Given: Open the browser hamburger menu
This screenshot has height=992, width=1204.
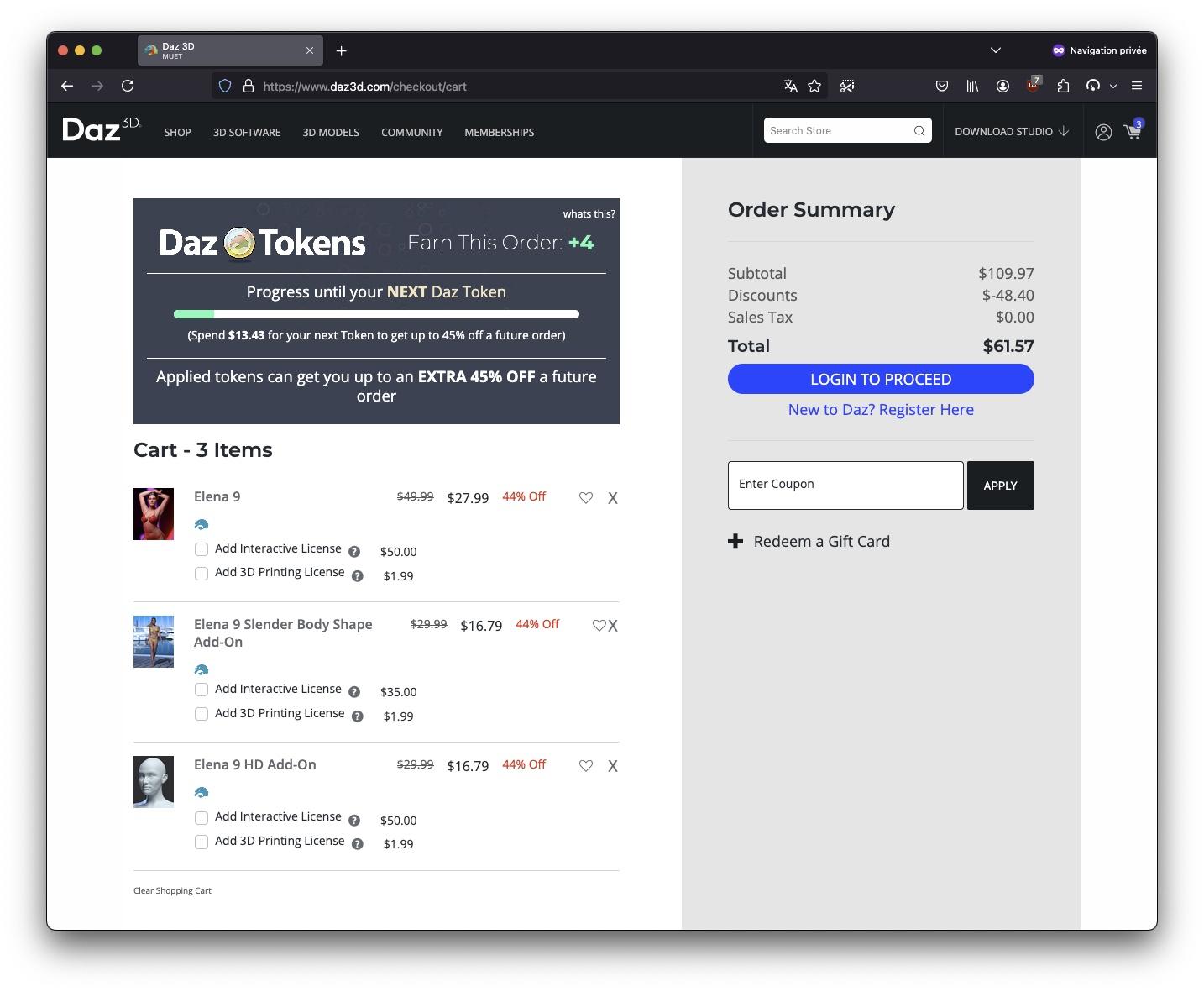Looking at the screenshot, I should coord(1137,86).
